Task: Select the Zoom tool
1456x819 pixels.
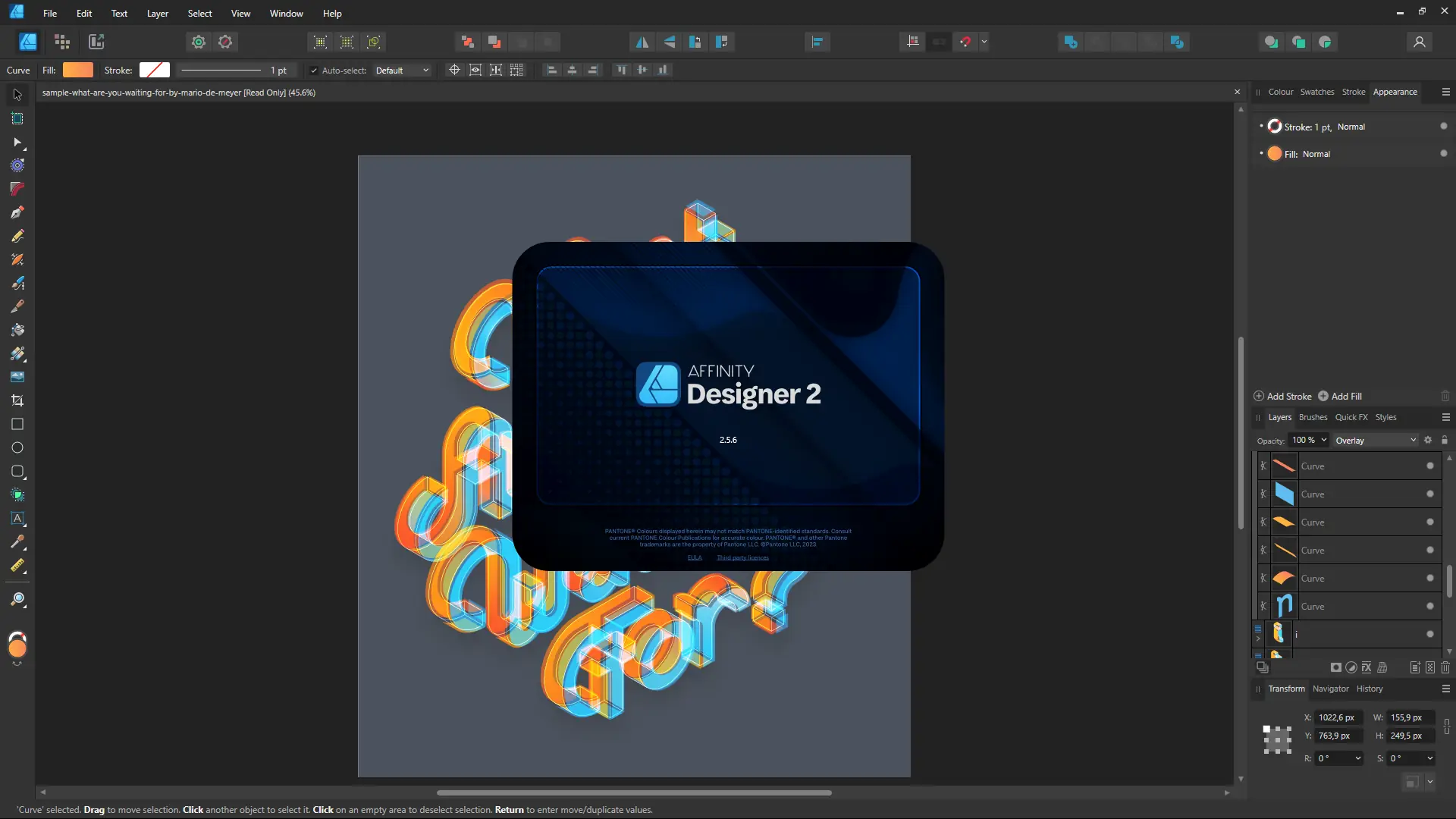Action: point(17,600)
